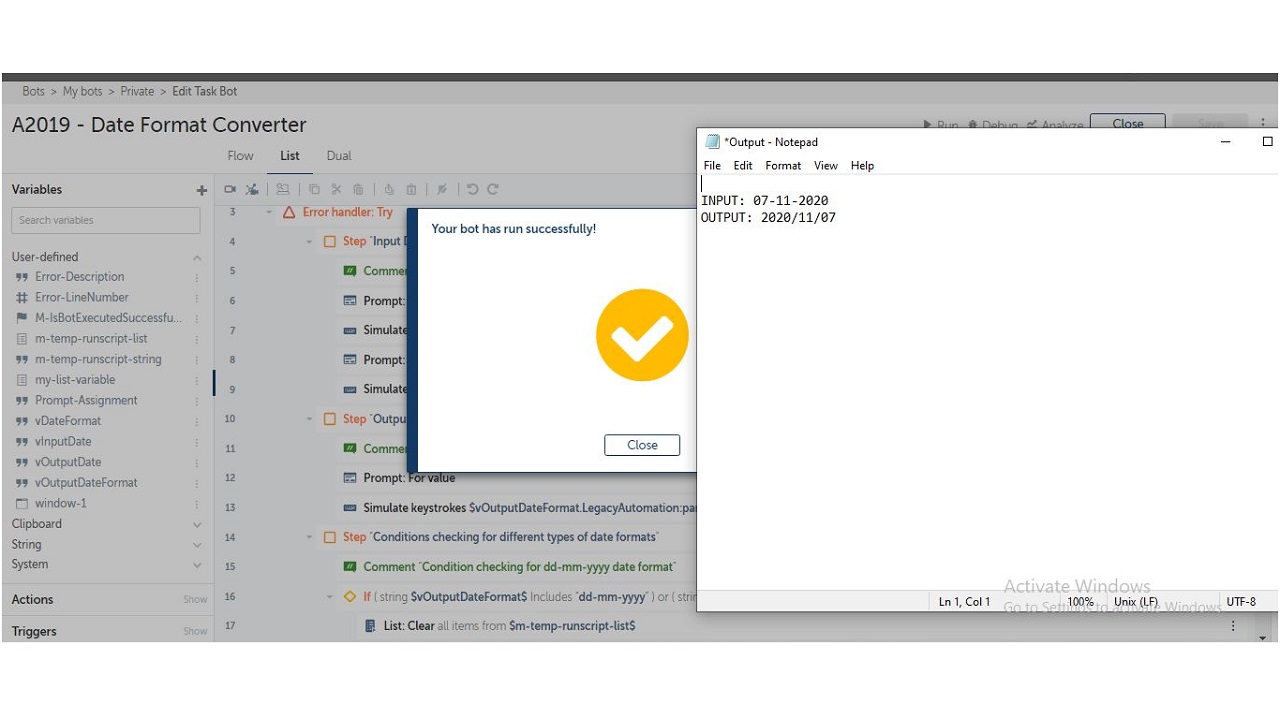Click the Step icon on line 10
This screenshot has width=1280, height=720.
point(330,419)
